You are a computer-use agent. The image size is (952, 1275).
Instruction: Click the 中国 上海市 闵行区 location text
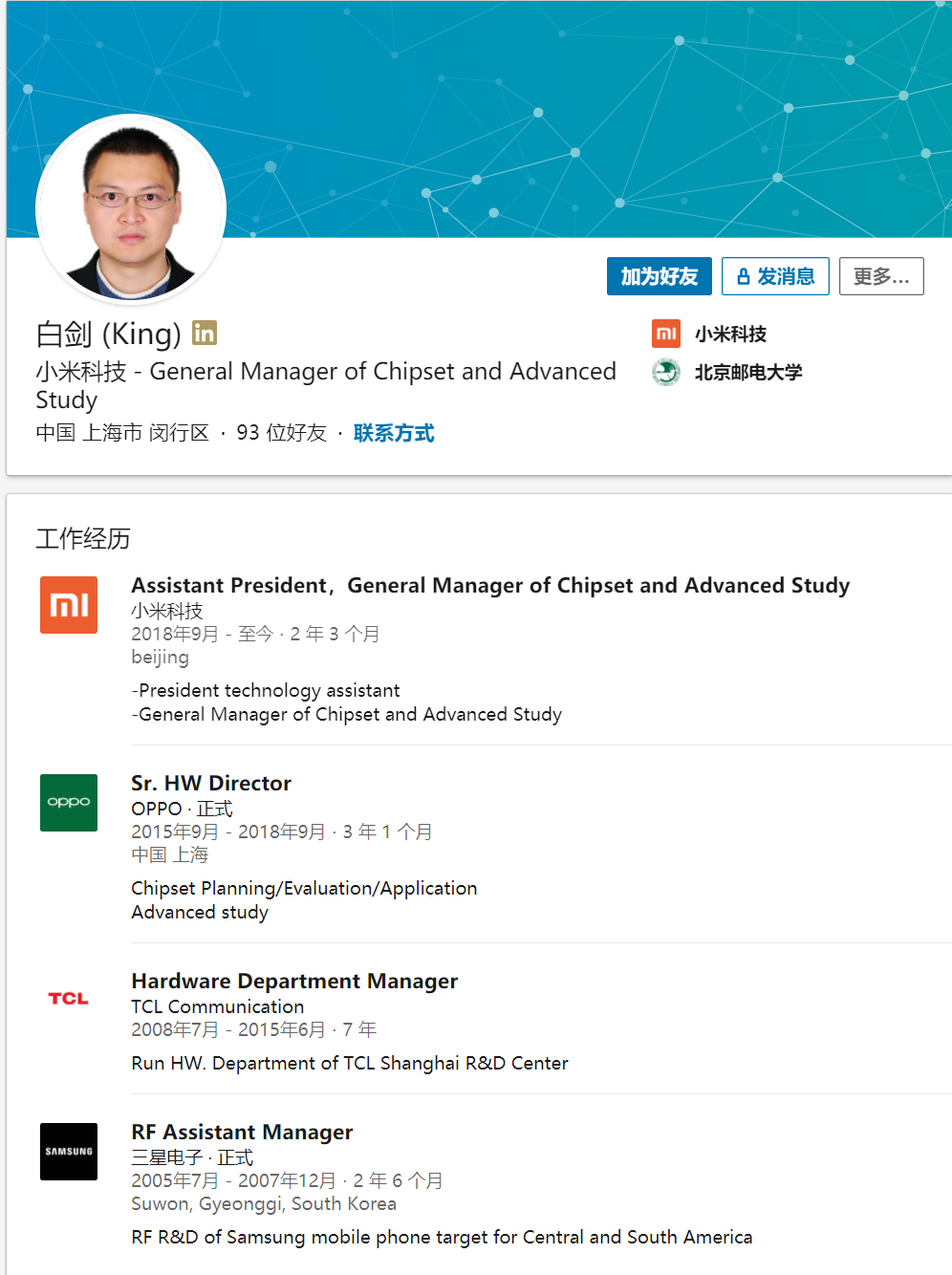pos(122,433)
